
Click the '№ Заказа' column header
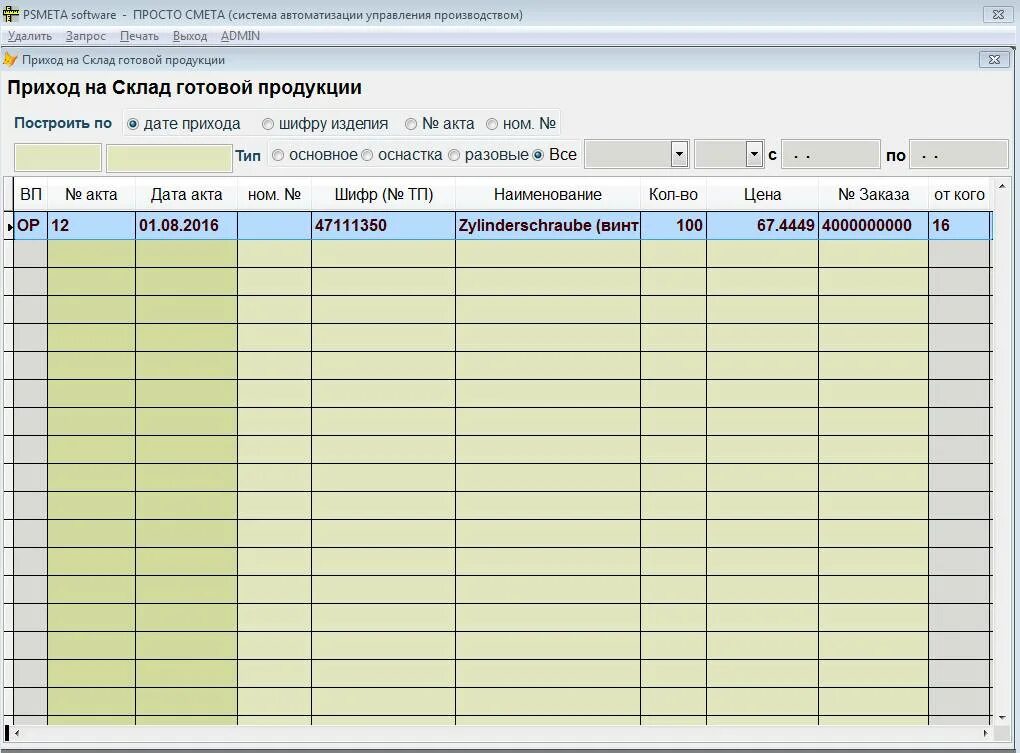pos(874,194)
